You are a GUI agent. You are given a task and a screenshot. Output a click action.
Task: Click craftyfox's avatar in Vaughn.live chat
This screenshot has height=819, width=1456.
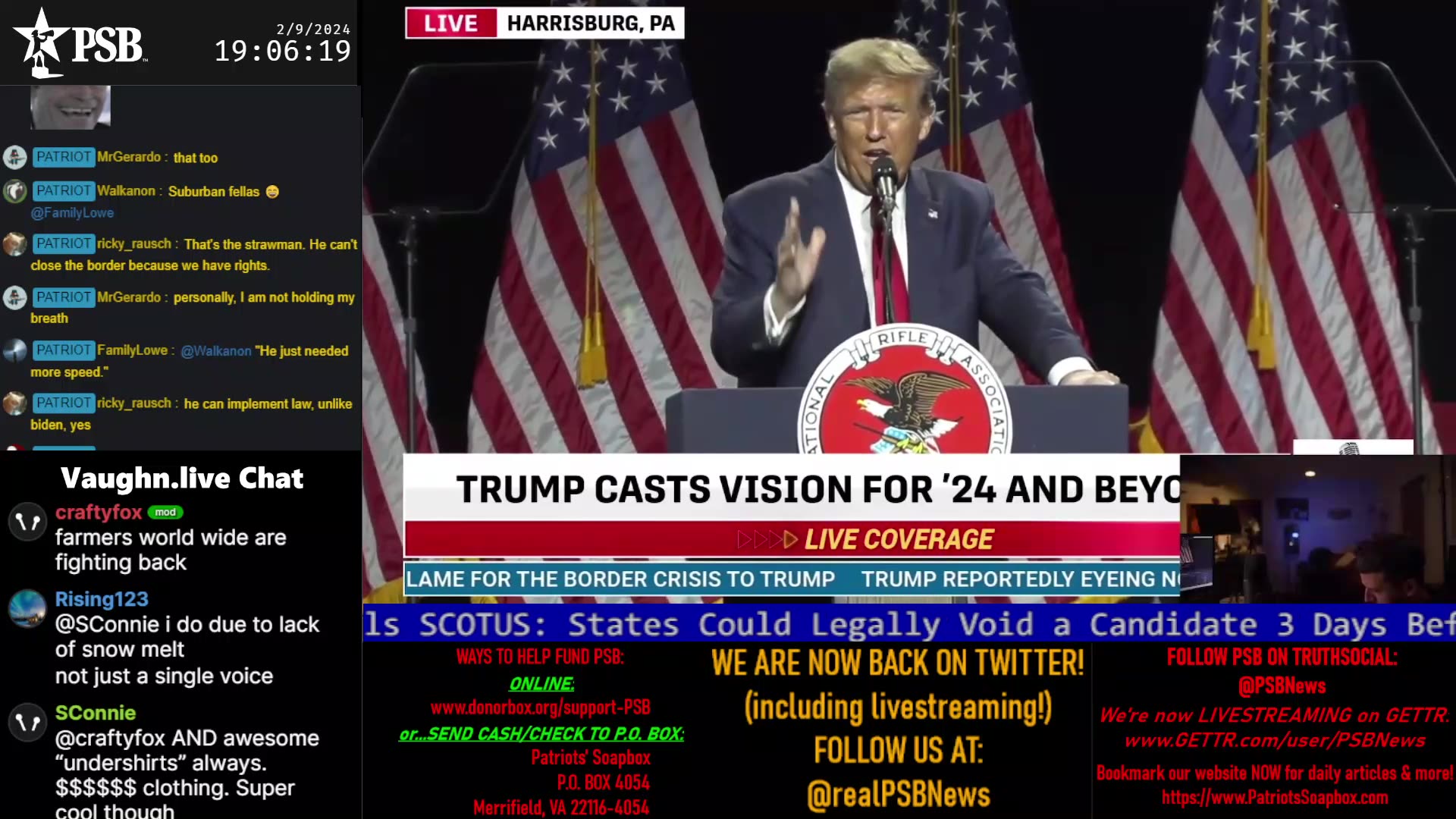28,522
